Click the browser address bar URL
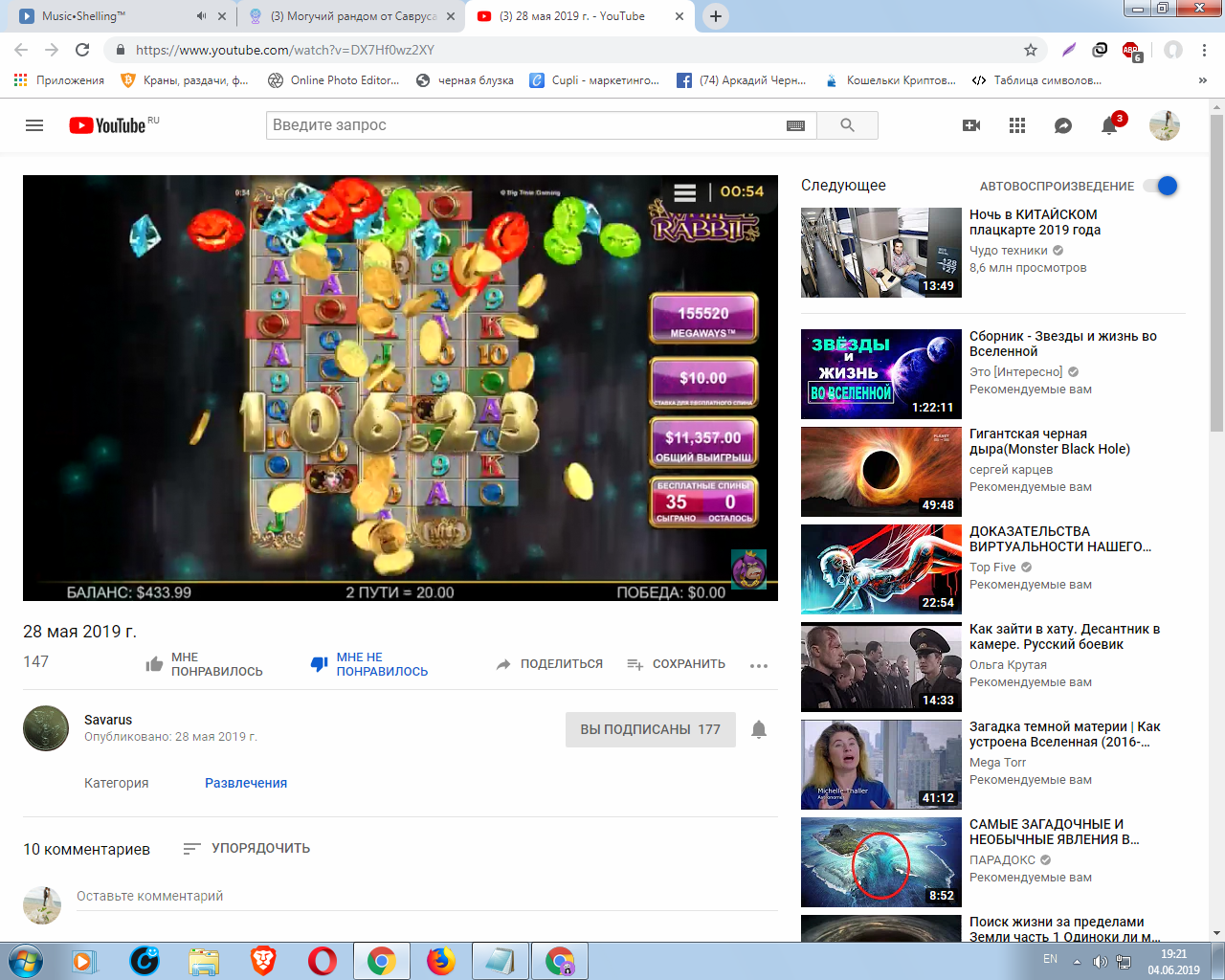Image resolution: width=1225 pixels, height=980 pixels. pyautogui.click(x=285, y=50)
